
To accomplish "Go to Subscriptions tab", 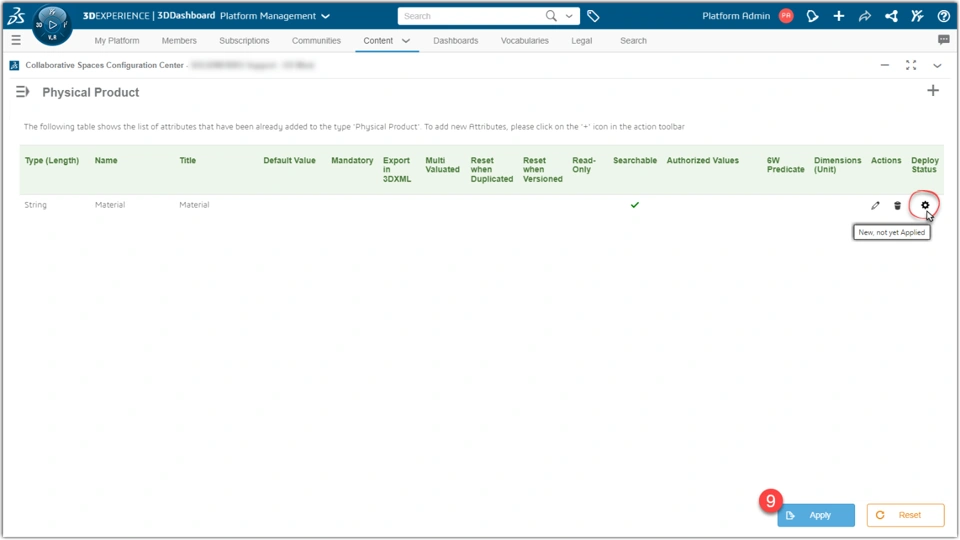I will [x=244, y=40].
